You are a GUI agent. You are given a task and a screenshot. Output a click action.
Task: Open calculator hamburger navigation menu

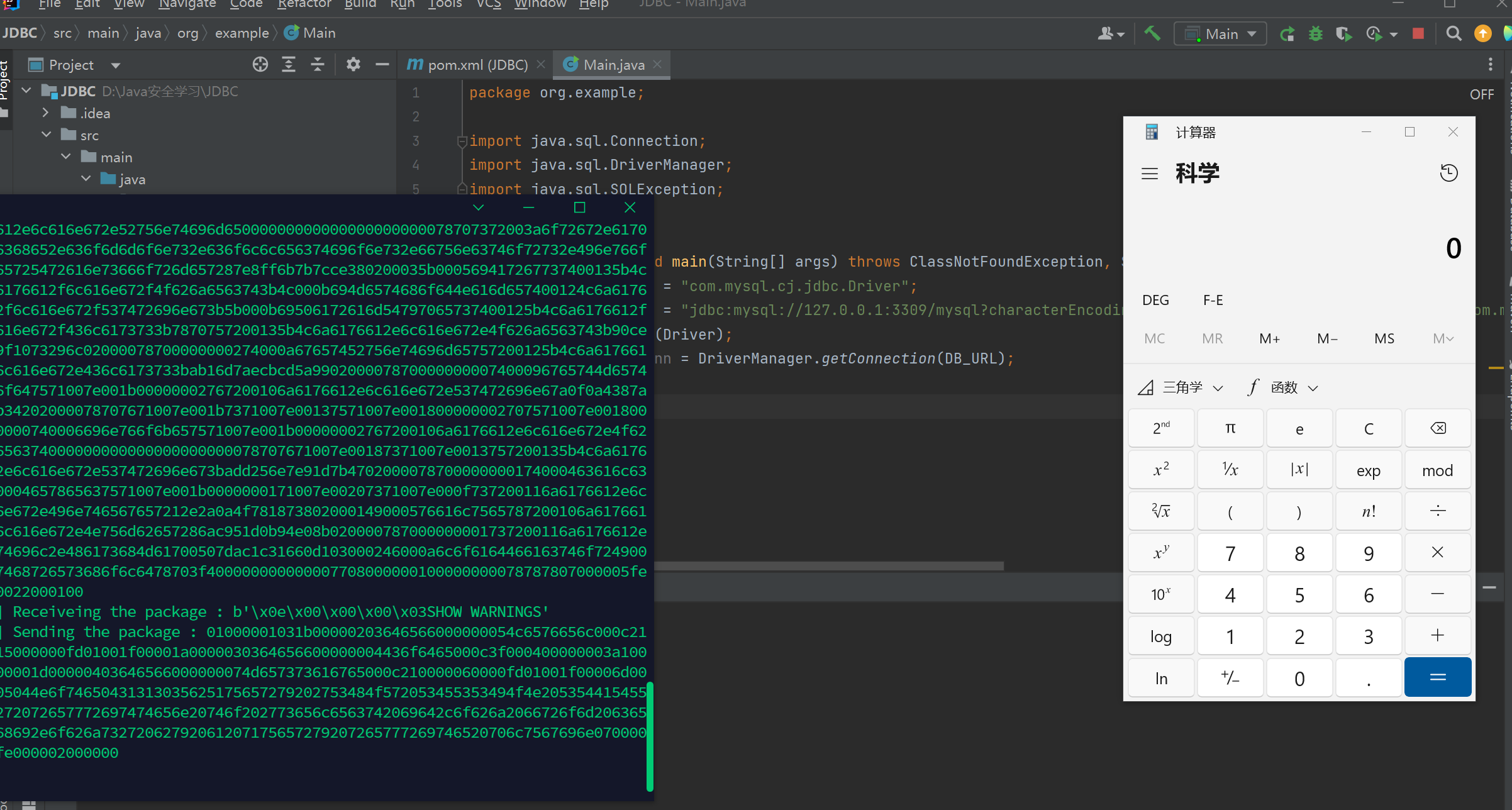(1150, 174)
